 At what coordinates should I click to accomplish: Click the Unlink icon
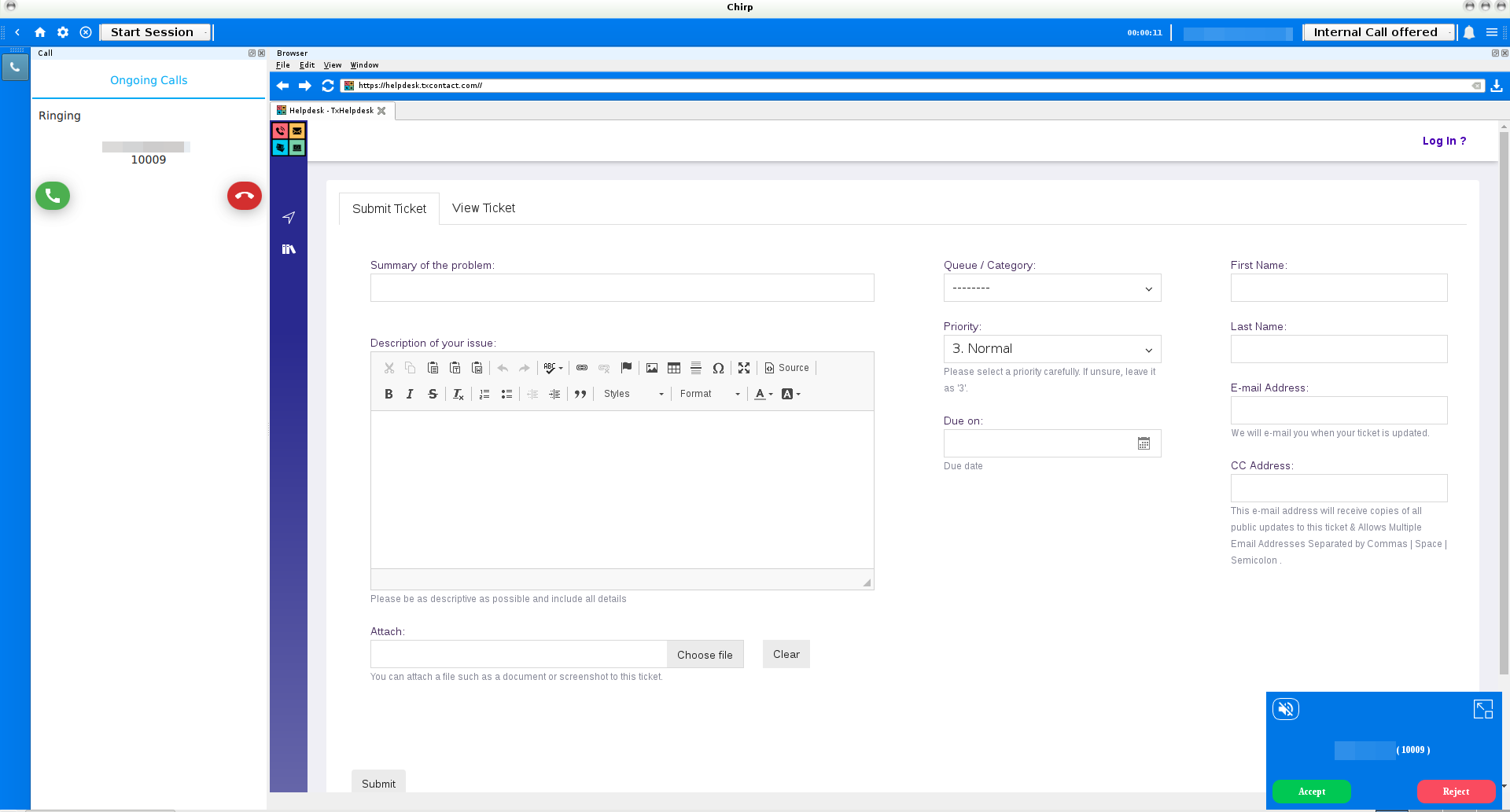tap(604, 368)
